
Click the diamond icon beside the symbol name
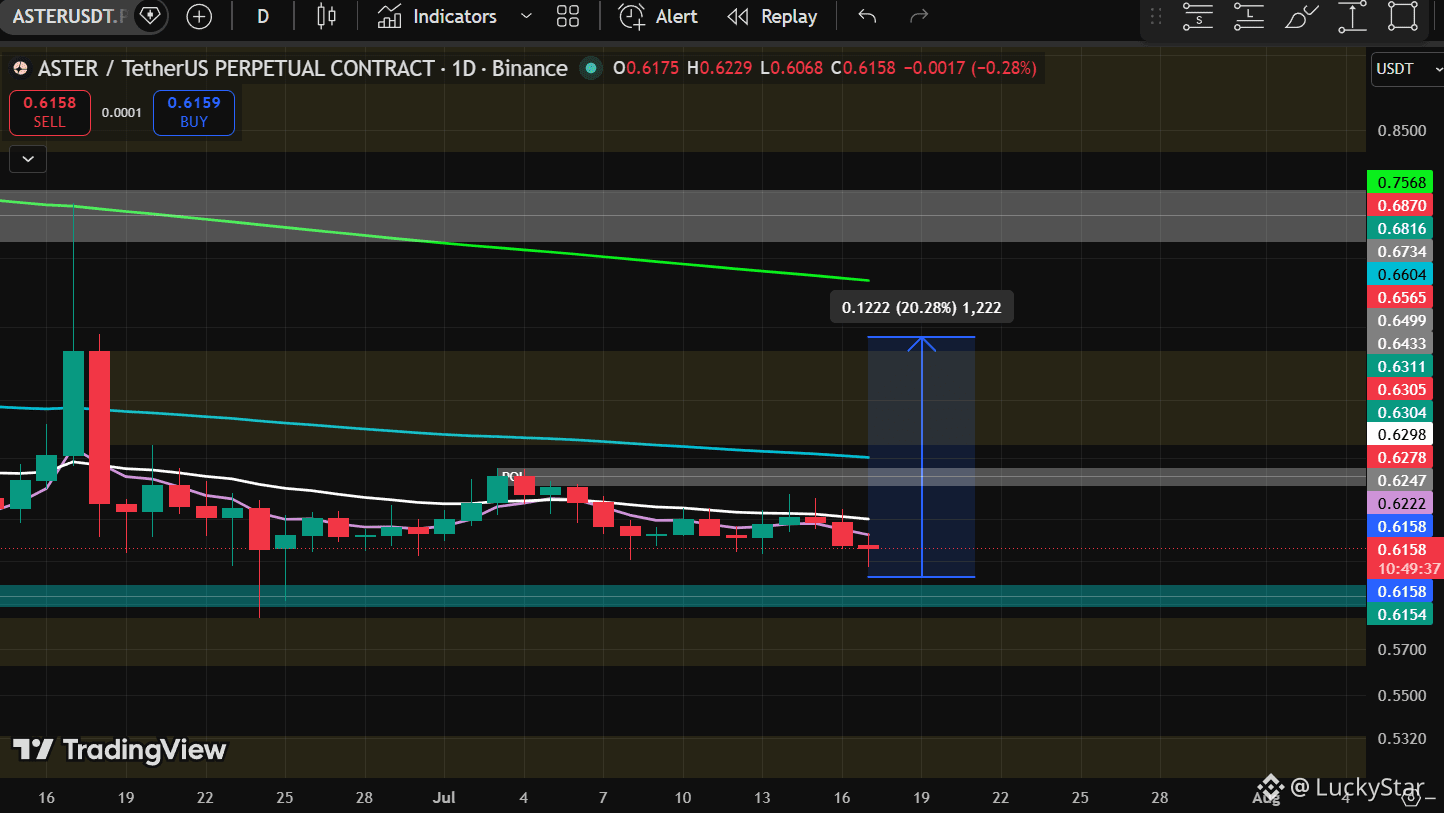point(150,16)
